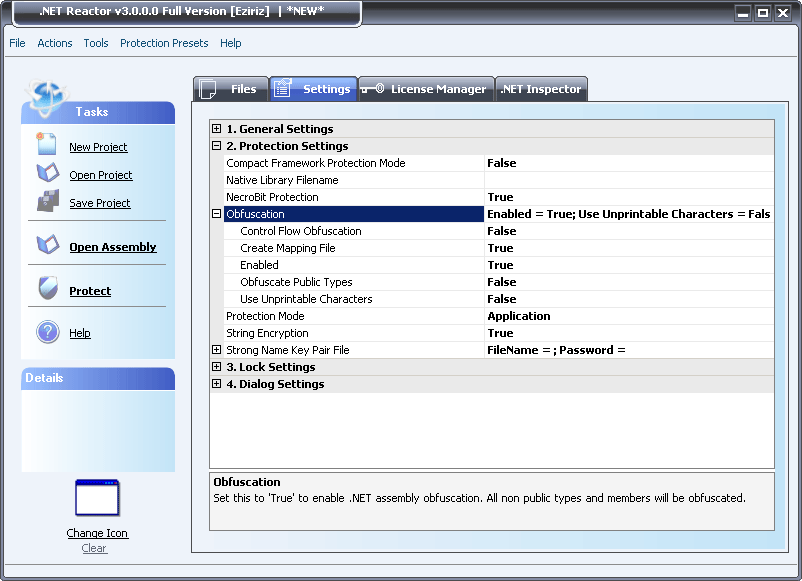
Task: Switch to the Files tab
Action: pyautogui.click(x=231, y=89)
